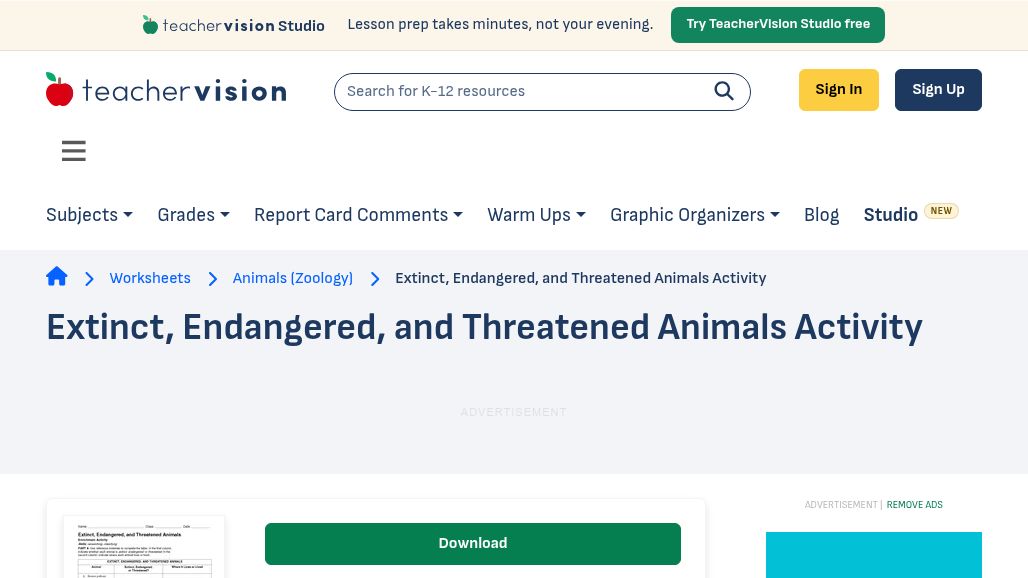Open the Warm Ups dropdown

536,215
